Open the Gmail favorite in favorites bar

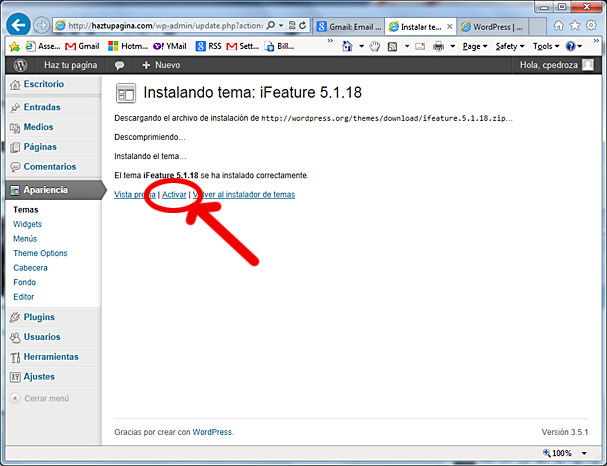(x=82, y=46)
